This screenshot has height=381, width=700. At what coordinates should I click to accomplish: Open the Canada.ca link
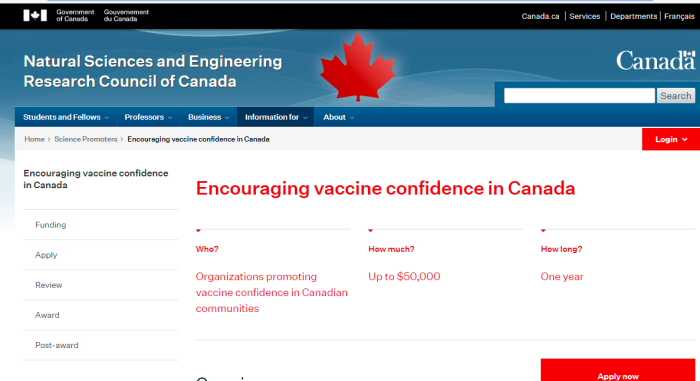pos(540,16)
